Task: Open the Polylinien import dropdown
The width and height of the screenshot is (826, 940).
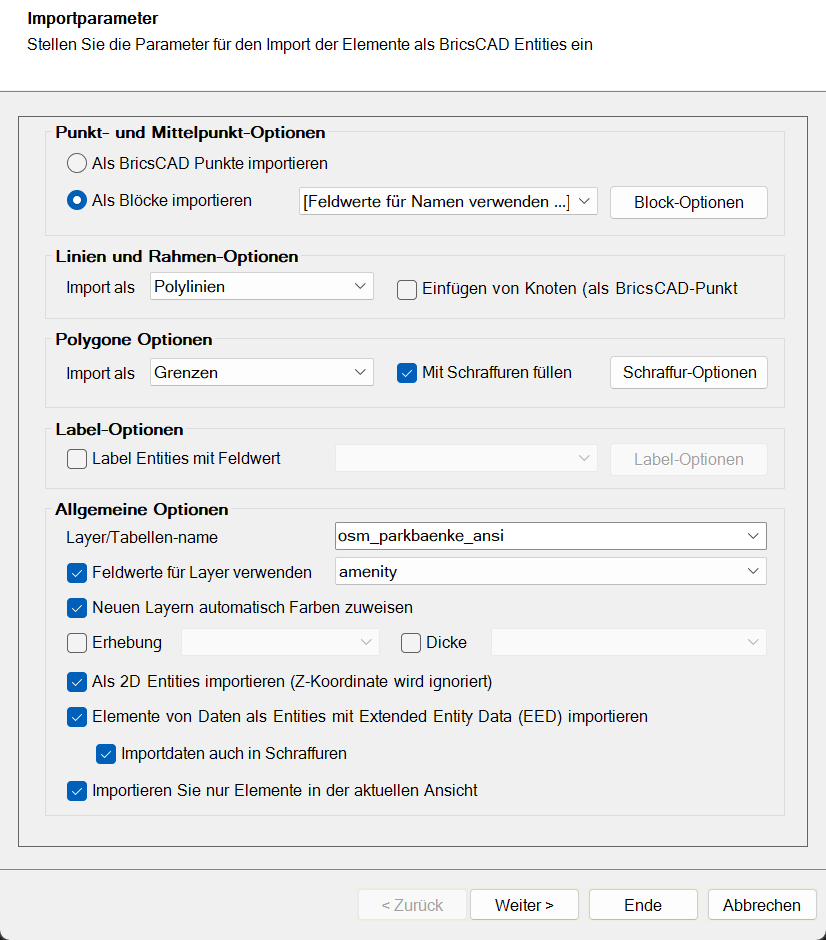Action: [x=356, y=286]
